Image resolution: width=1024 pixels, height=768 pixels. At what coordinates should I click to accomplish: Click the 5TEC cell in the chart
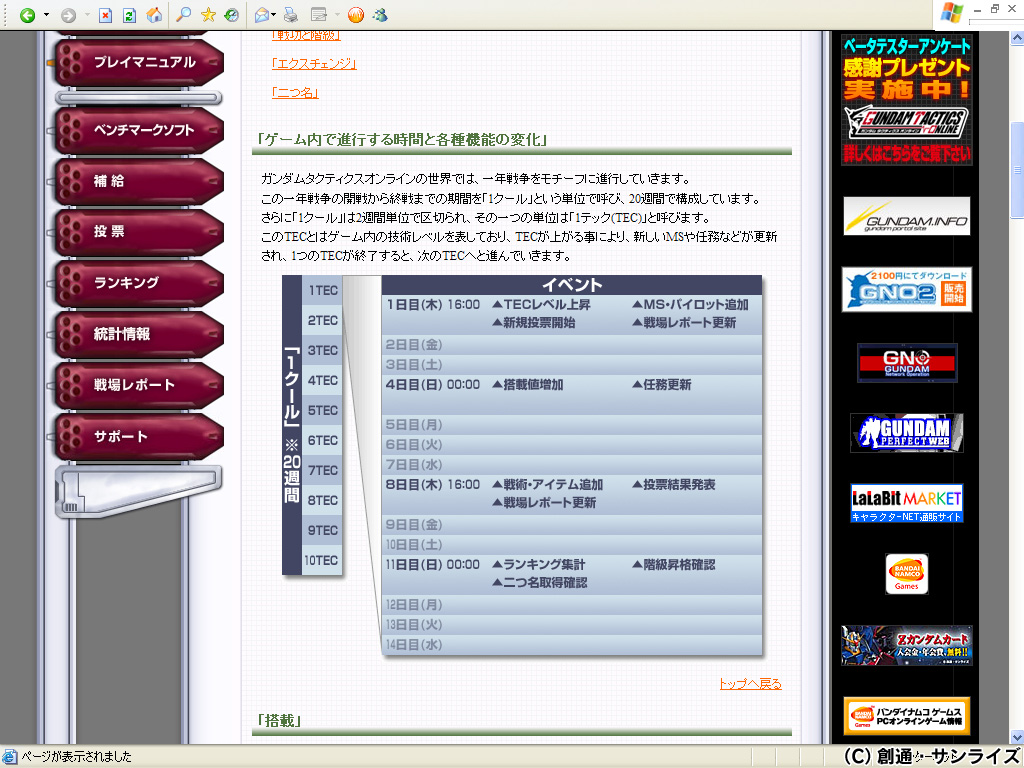(323, 411)
